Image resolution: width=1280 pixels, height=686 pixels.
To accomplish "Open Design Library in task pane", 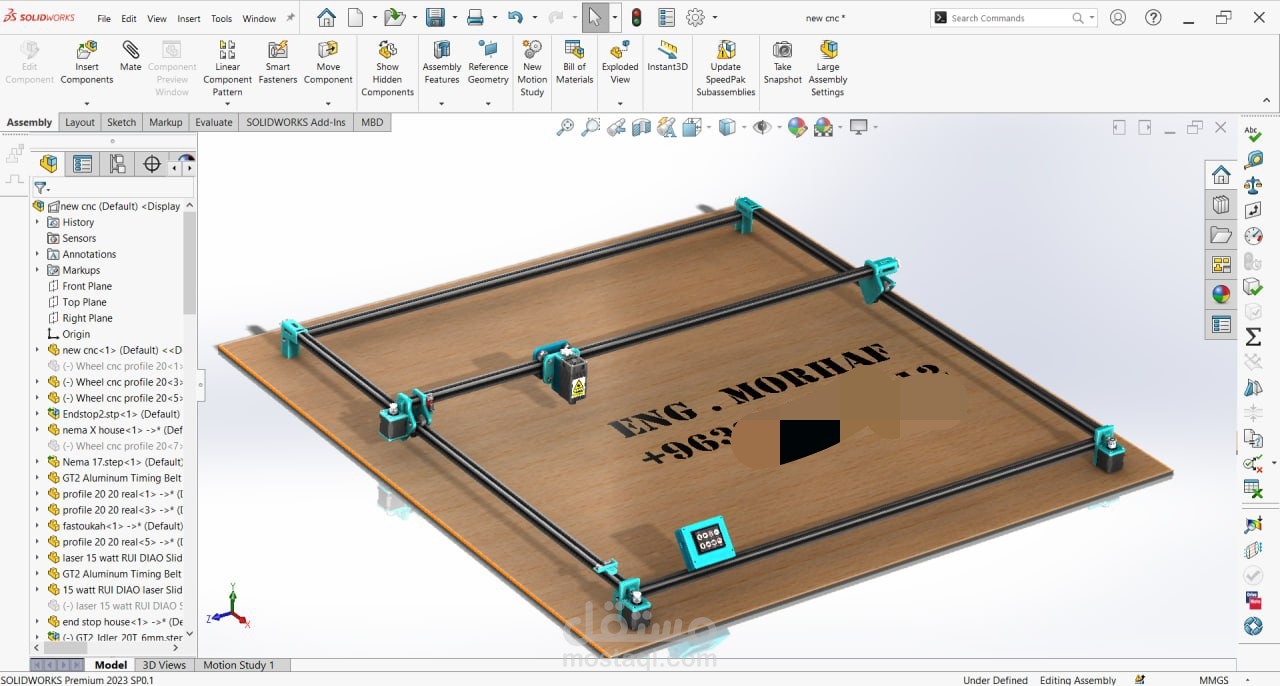I will click(1221, 205).
